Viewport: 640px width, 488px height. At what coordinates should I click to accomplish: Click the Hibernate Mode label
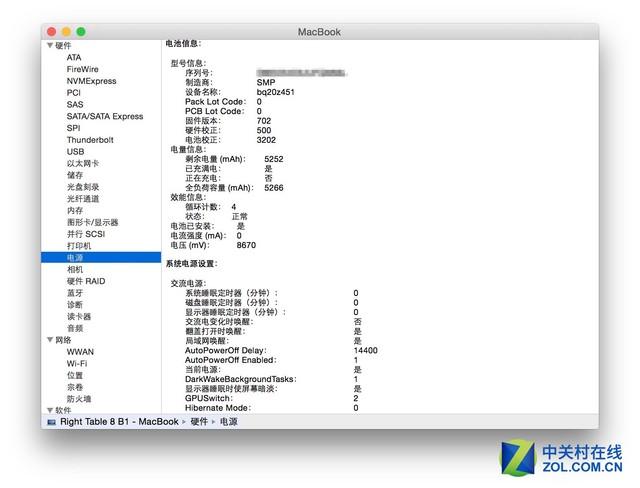pos(218,408)
